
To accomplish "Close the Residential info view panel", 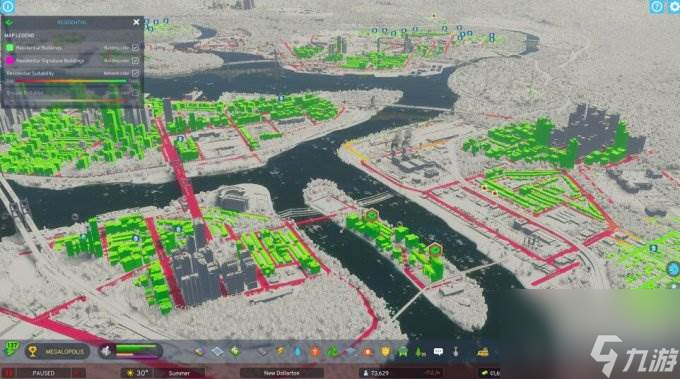I will click(x=136, y=22).
